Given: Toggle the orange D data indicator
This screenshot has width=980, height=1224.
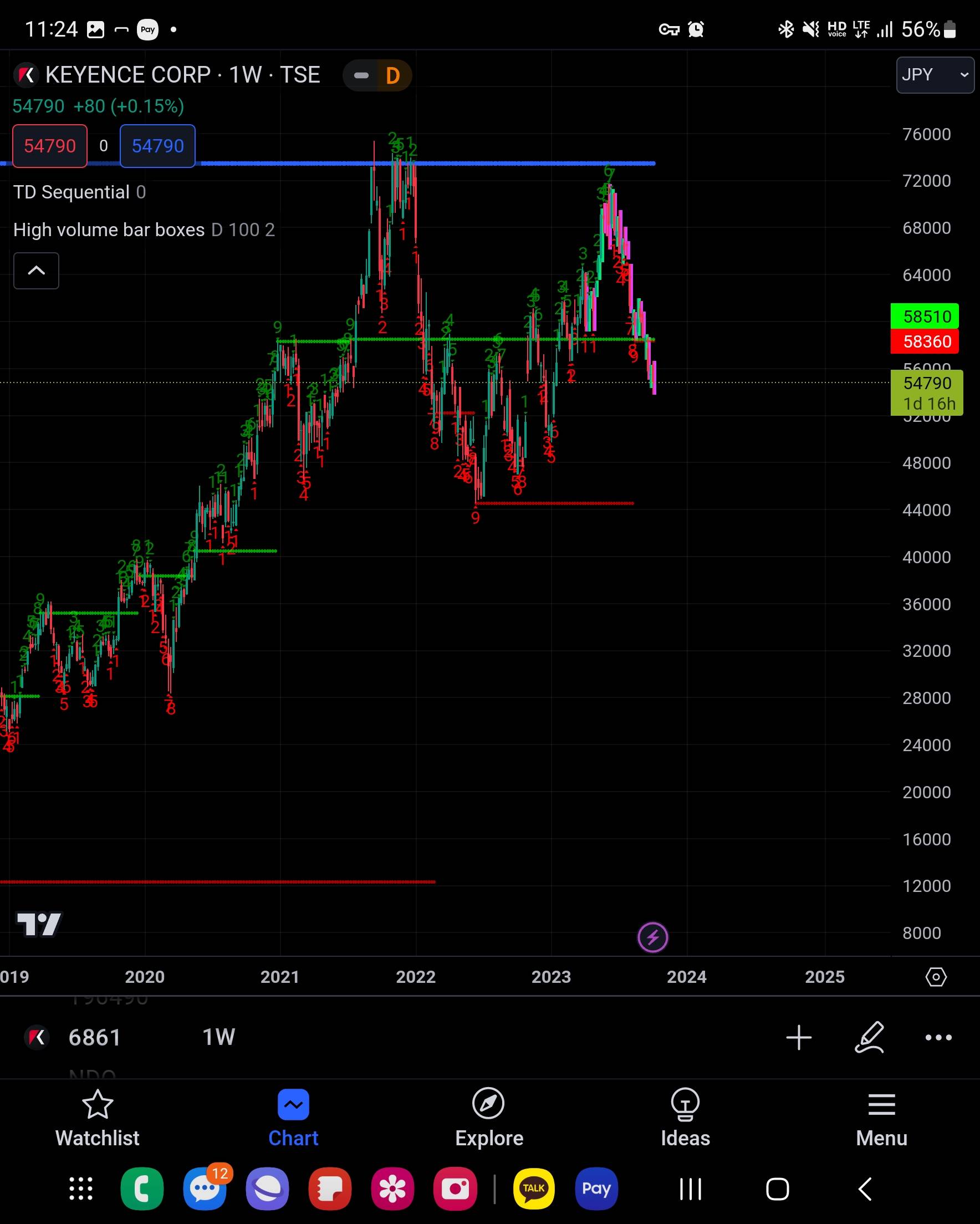Looking at the screenshot, I should click(x=393, y=75).
